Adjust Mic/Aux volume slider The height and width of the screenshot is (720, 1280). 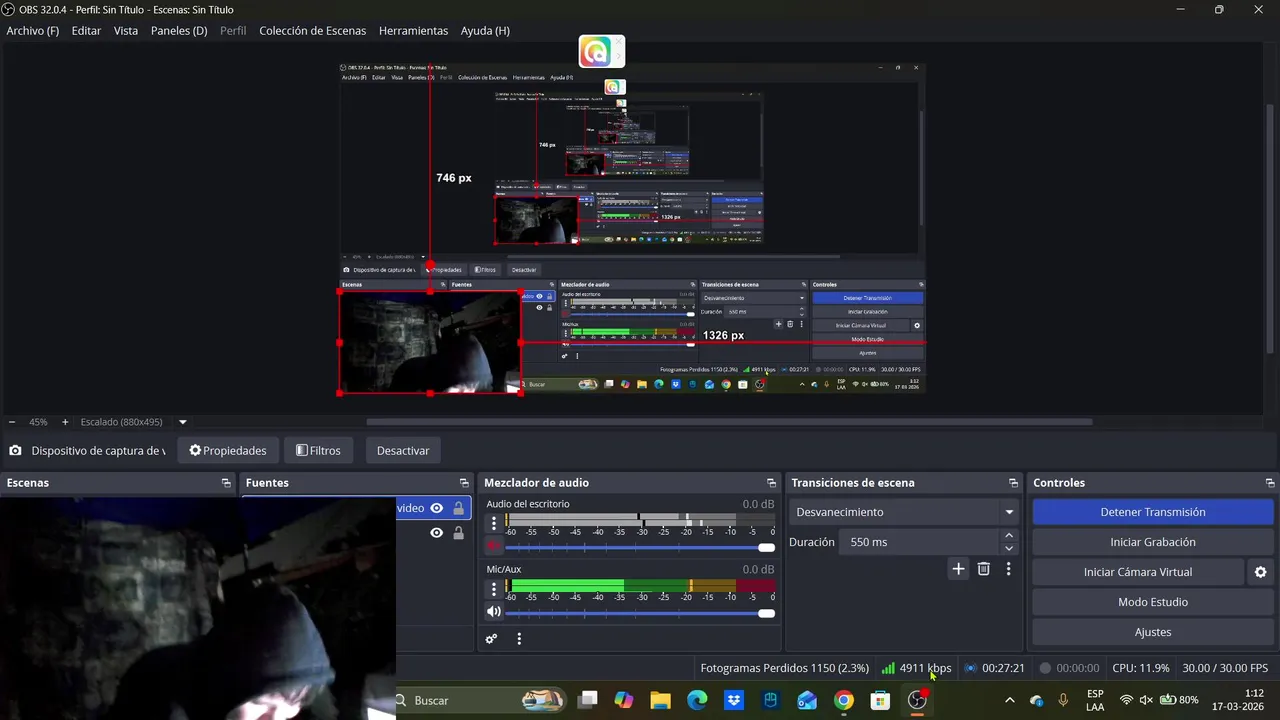(x=640, y=613)
